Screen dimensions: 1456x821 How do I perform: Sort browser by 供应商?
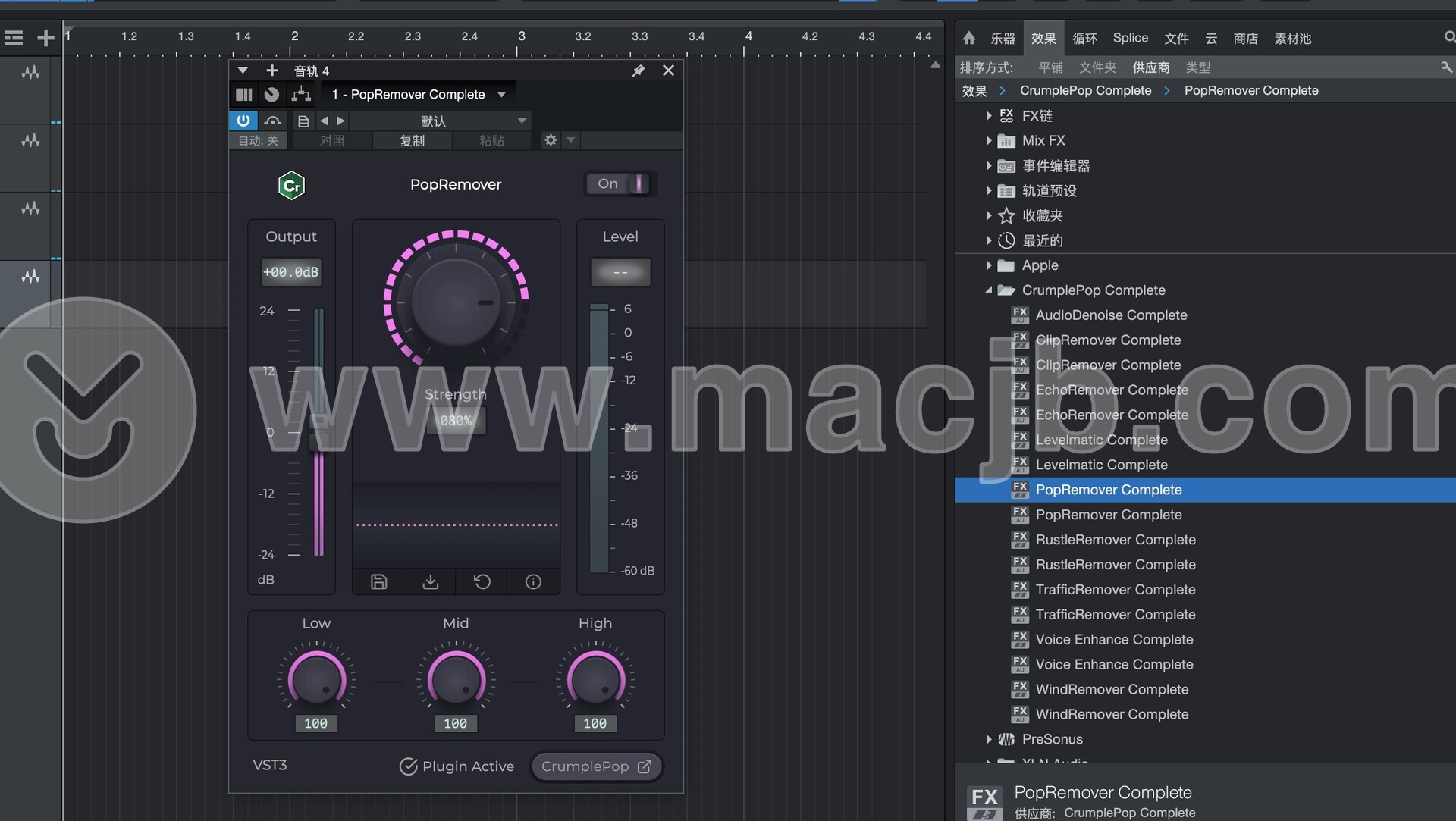(1150, 67)
